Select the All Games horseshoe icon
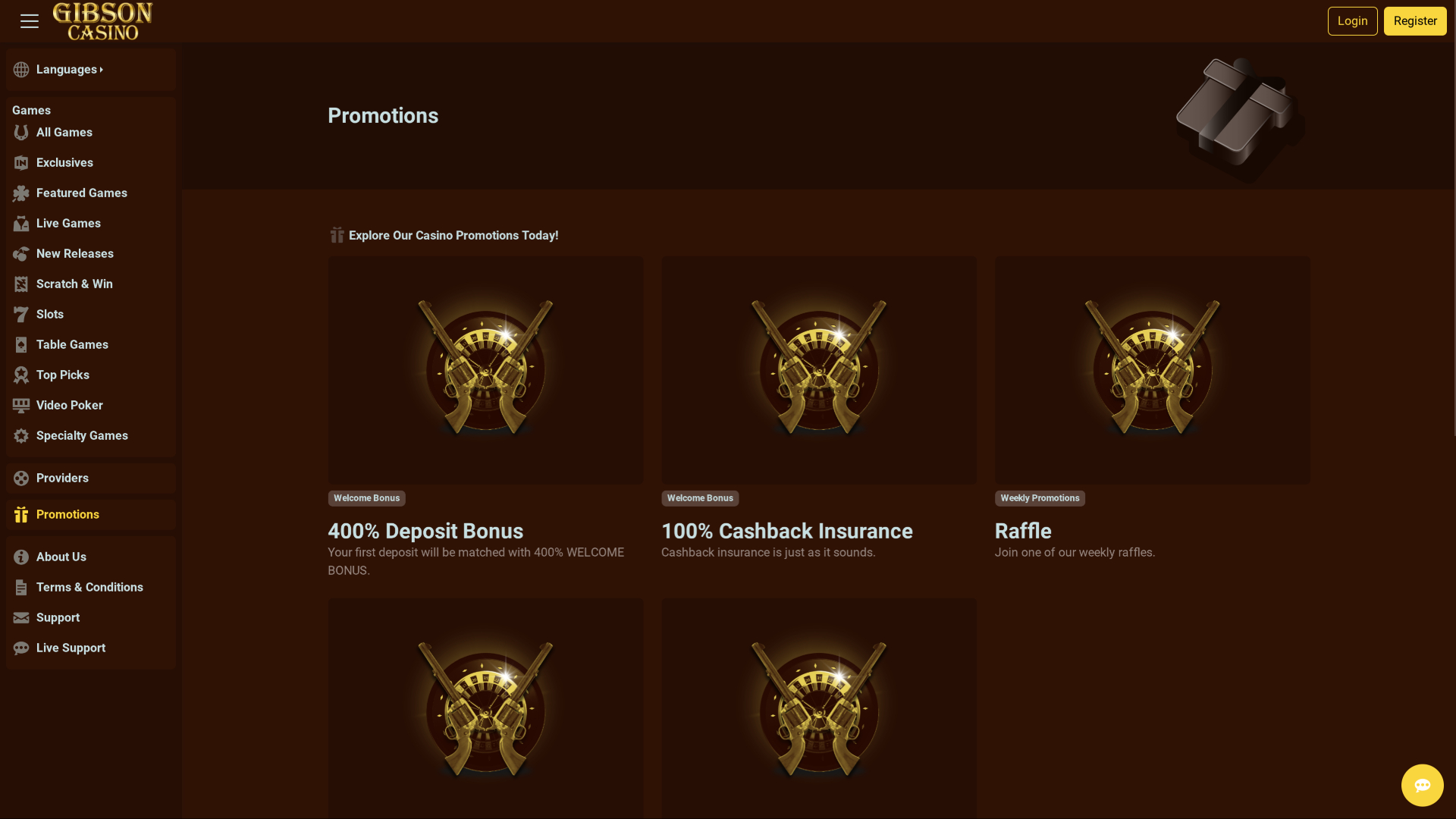The width and height of the screenshot is (1456, 819). [x=20, y=132]
